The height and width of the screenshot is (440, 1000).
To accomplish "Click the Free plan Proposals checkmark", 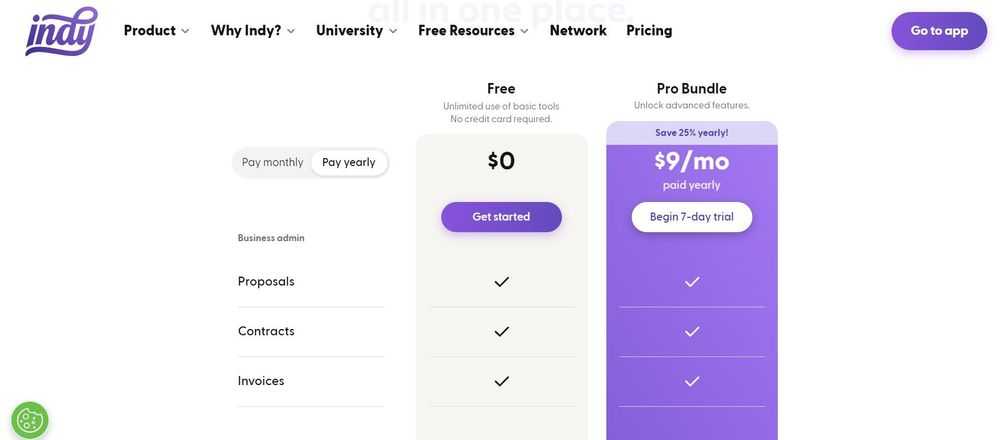I will click(x=502, y=282).
